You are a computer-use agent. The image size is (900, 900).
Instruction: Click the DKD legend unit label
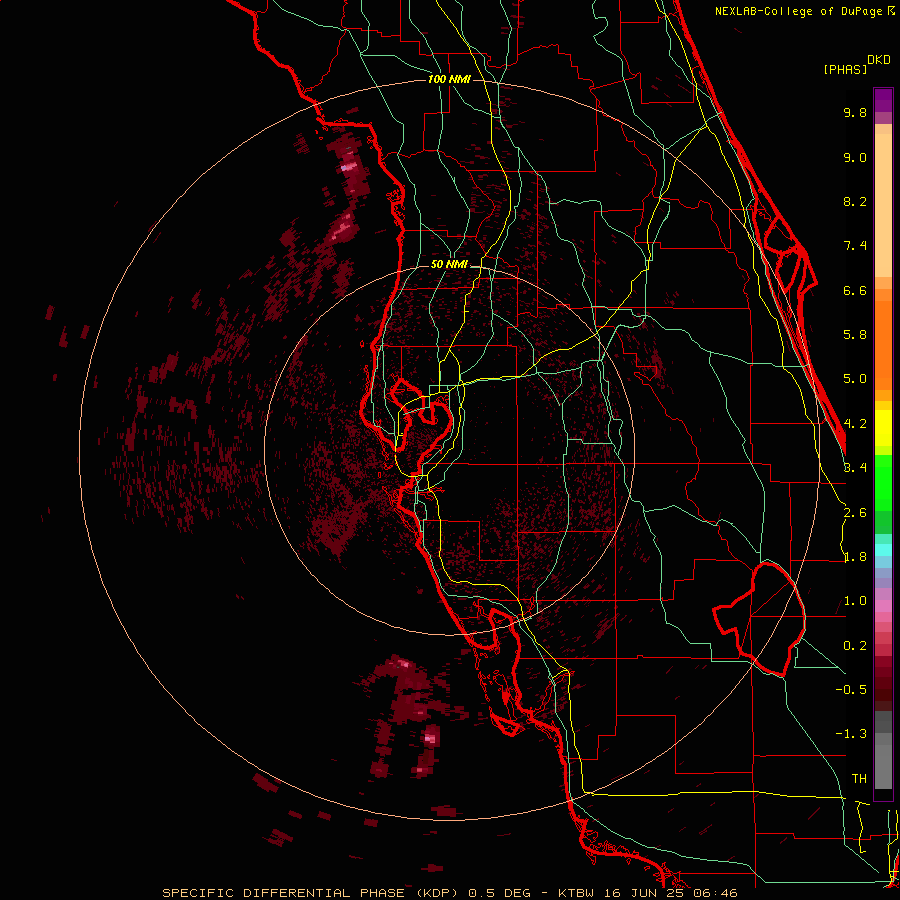pos(878,60)
